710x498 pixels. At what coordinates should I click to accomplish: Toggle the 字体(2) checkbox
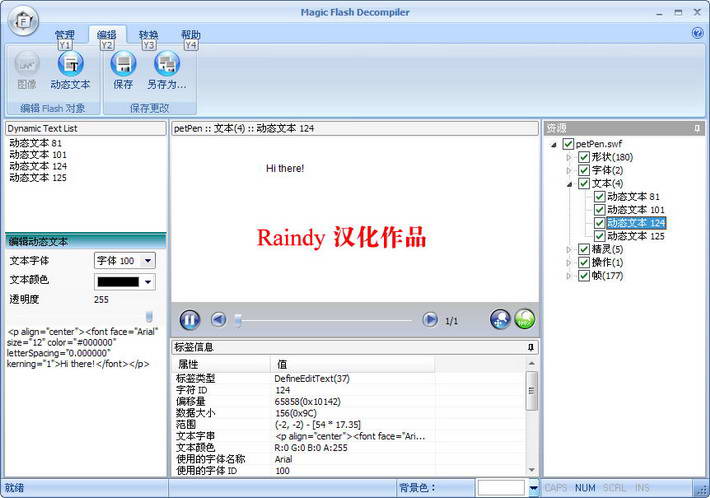coord(584,170)
